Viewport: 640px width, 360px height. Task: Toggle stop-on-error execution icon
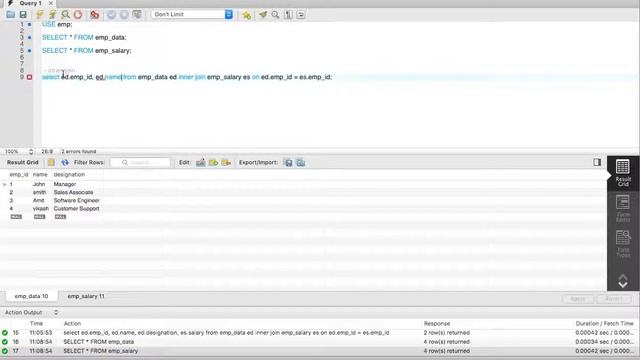[x=95, y=15]
